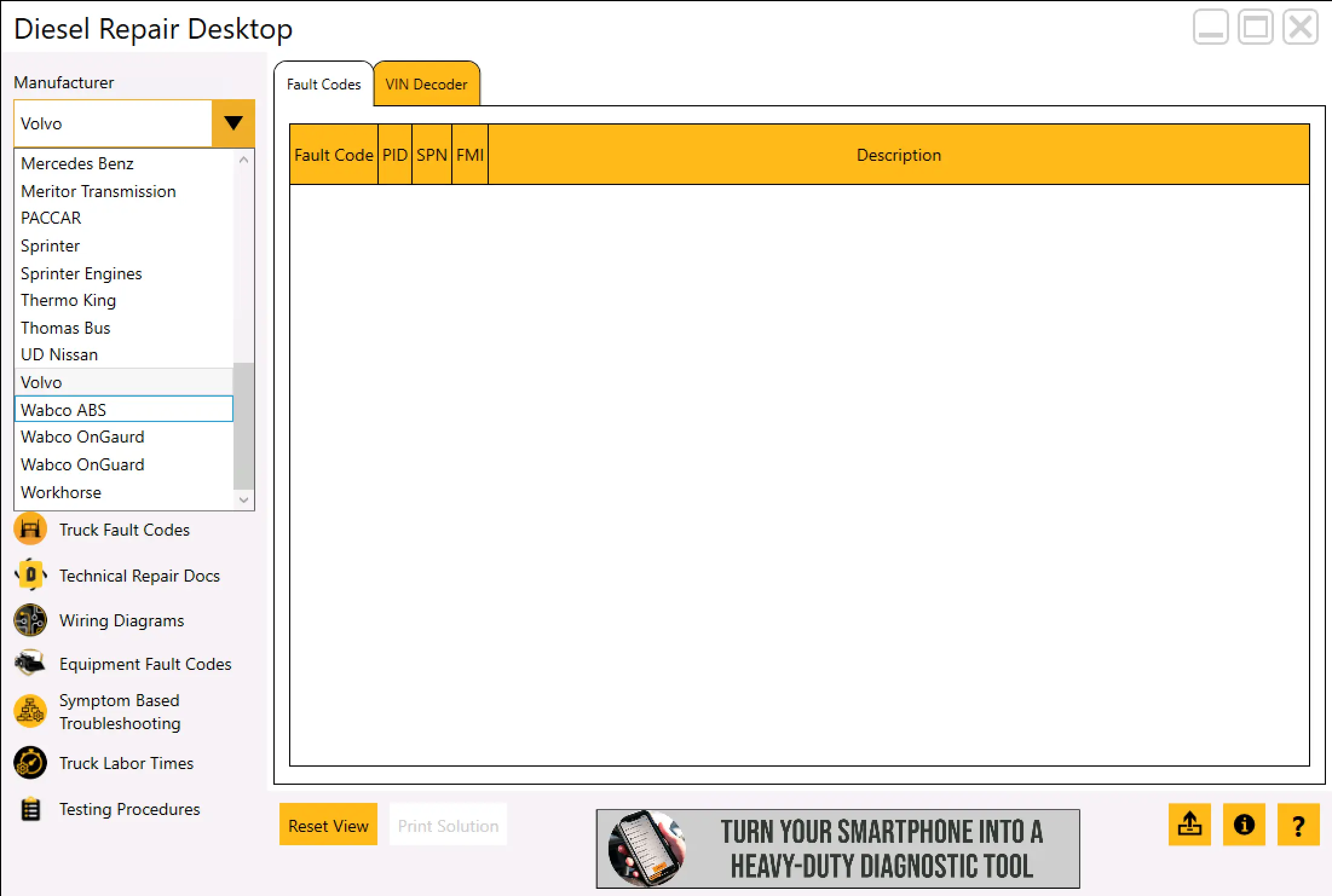Click the export/share icon button
This screenshot has width=1332, height=896.
[x=1189, y=825]
